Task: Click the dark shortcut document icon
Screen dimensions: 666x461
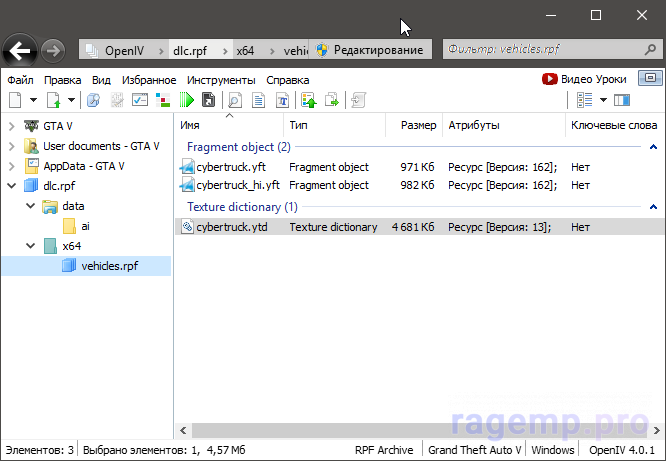Action: click(x=208, y=100)
